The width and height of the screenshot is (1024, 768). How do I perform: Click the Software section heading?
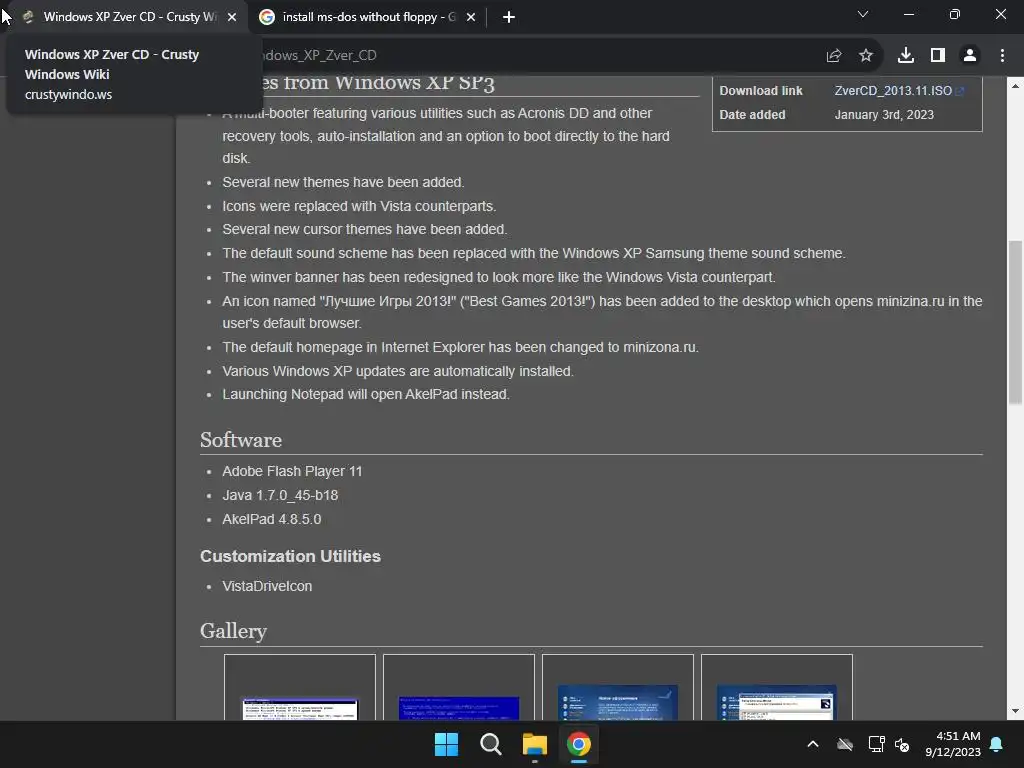coord(241,440)
